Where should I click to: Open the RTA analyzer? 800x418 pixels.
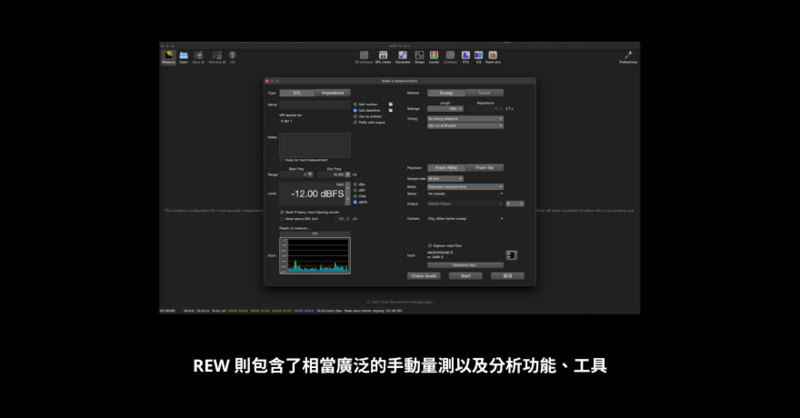coord(465,56)
